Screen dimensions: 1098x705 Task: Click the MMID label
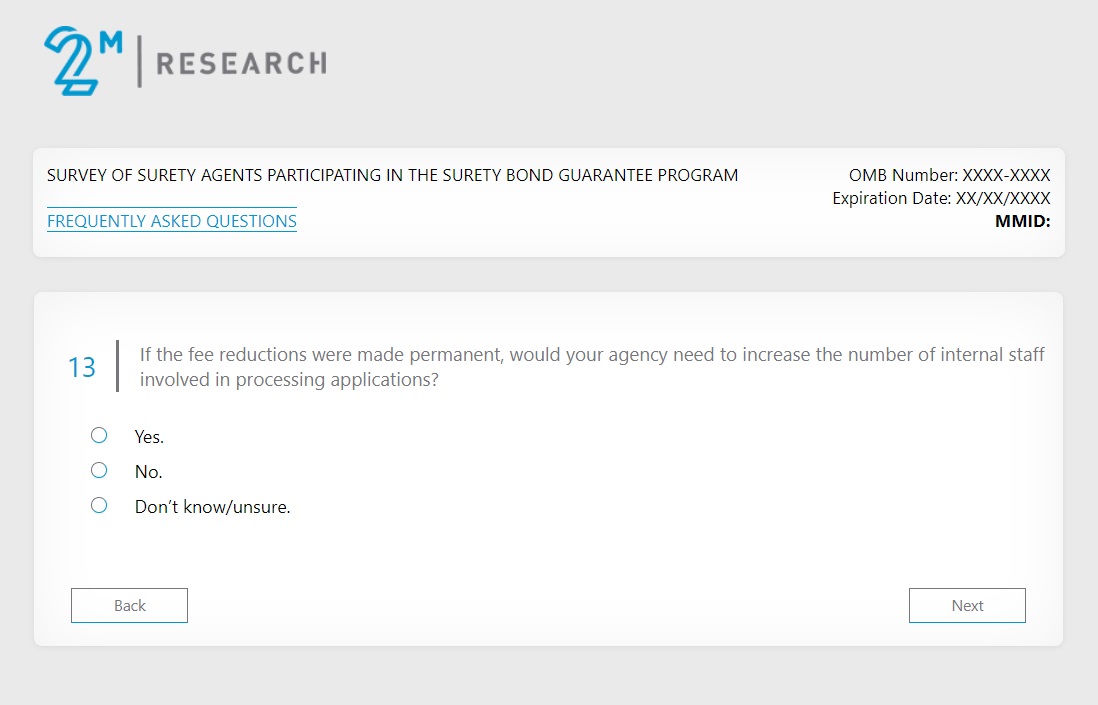[1022, 221]
